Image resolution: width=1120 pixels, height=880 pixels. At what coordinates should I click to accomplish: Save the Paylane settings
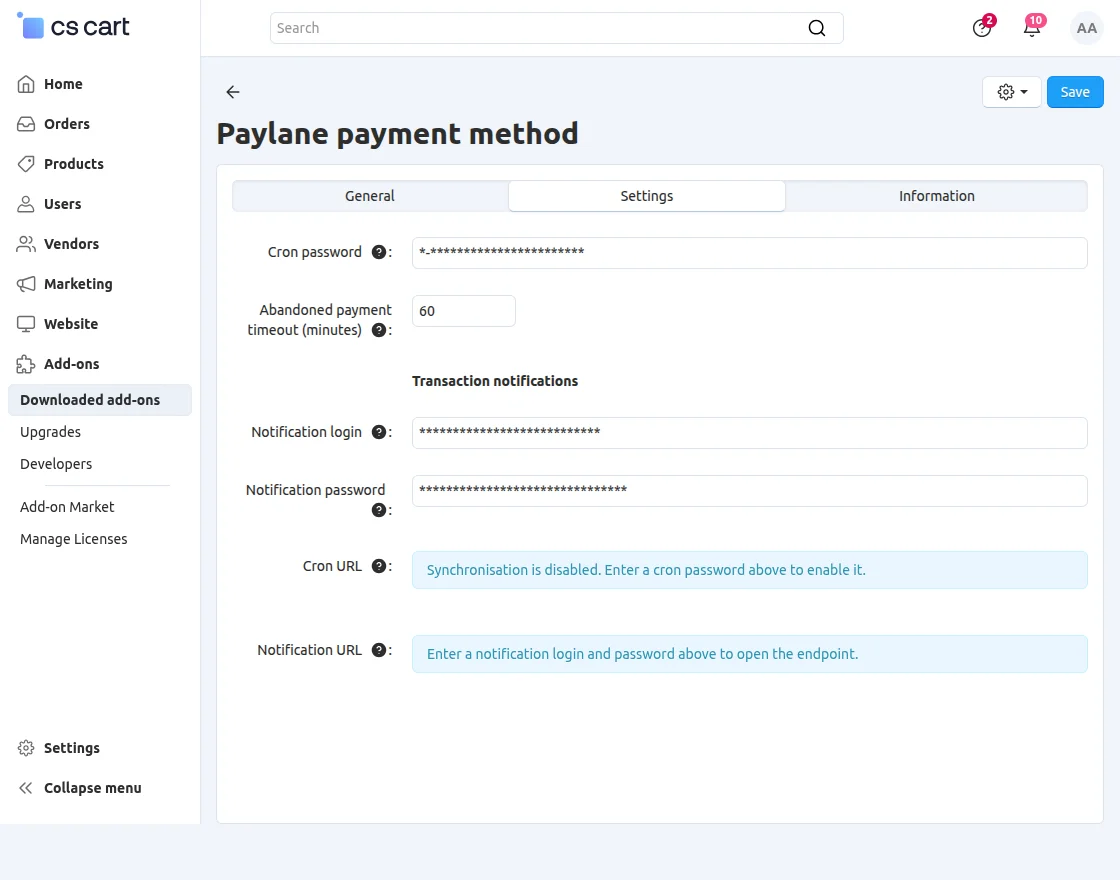[x=1074, y=92]
